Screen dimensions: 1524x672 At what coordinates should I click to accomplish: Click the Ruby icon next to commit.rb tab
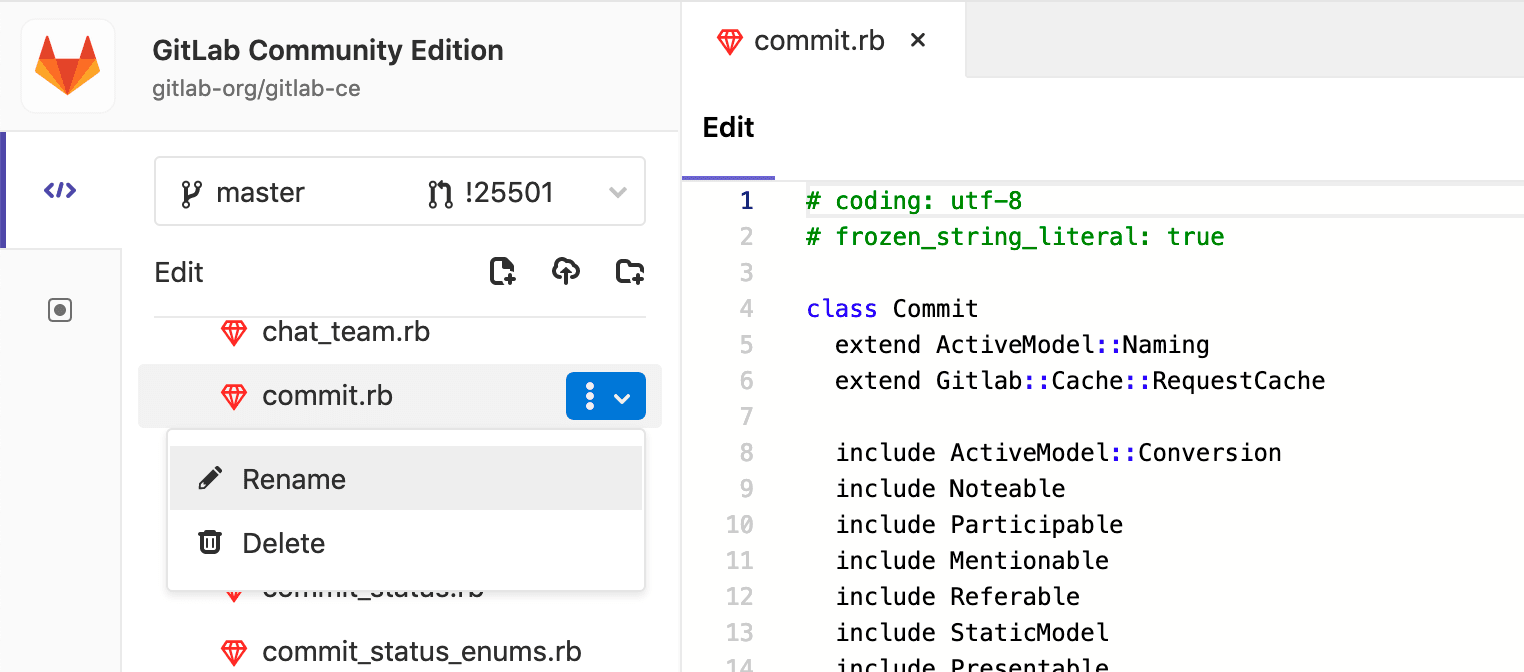[730, 41]
